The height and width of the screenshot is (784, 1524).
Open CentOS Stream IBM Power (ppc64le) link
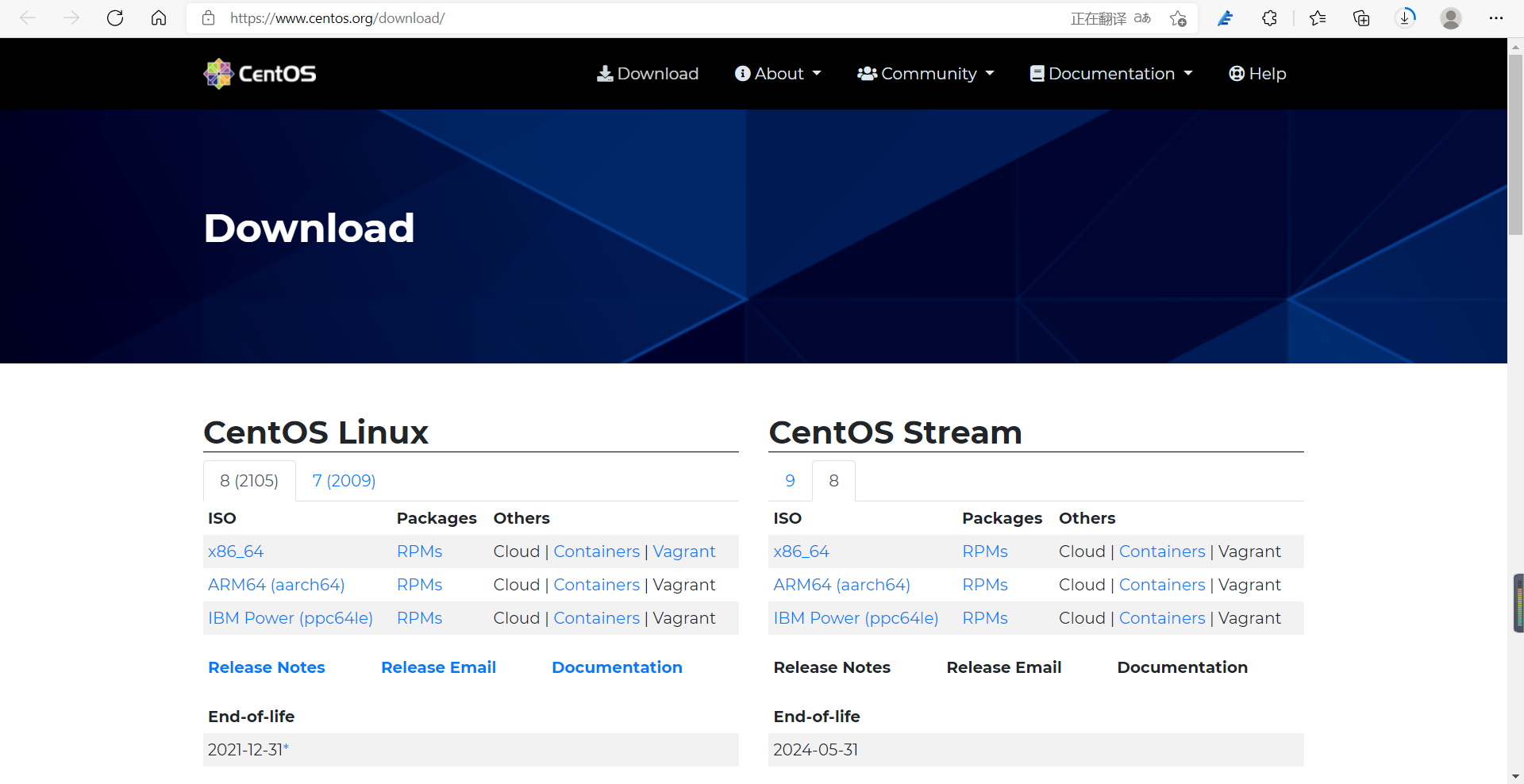(x=856, y=618)
